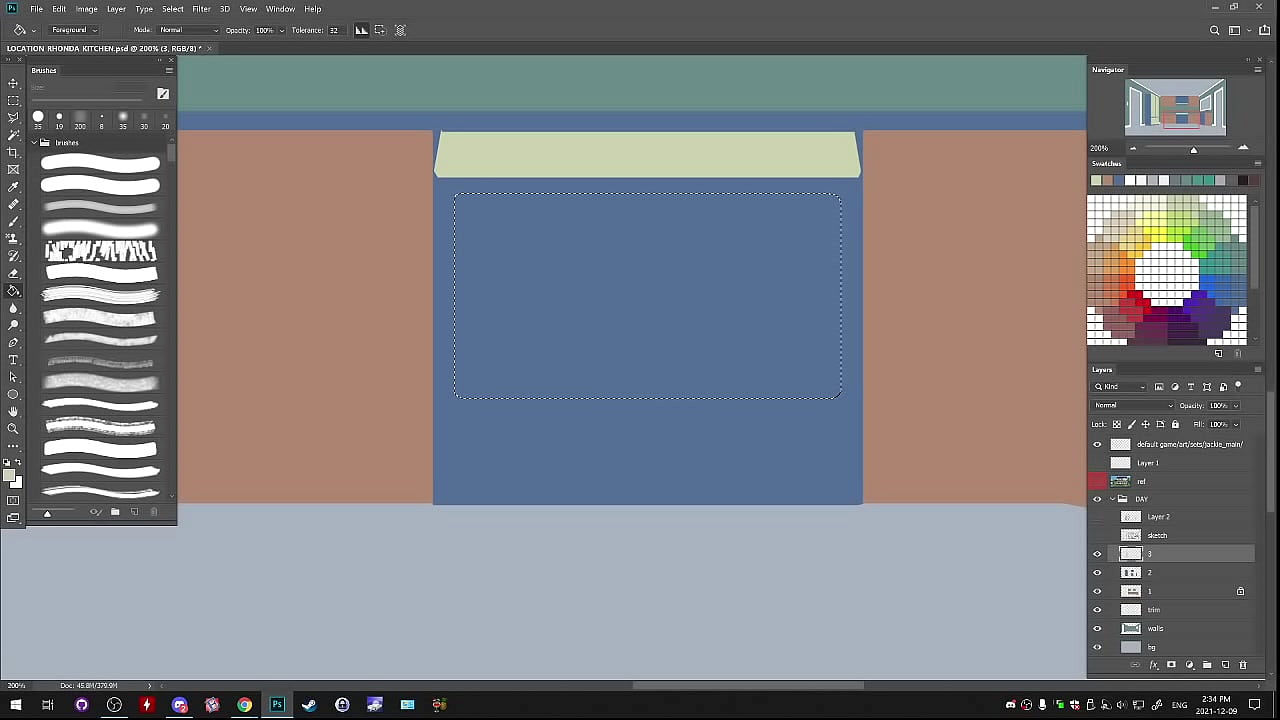
Task: Collapse the DAY layer group
Action: click(1112, 499)
